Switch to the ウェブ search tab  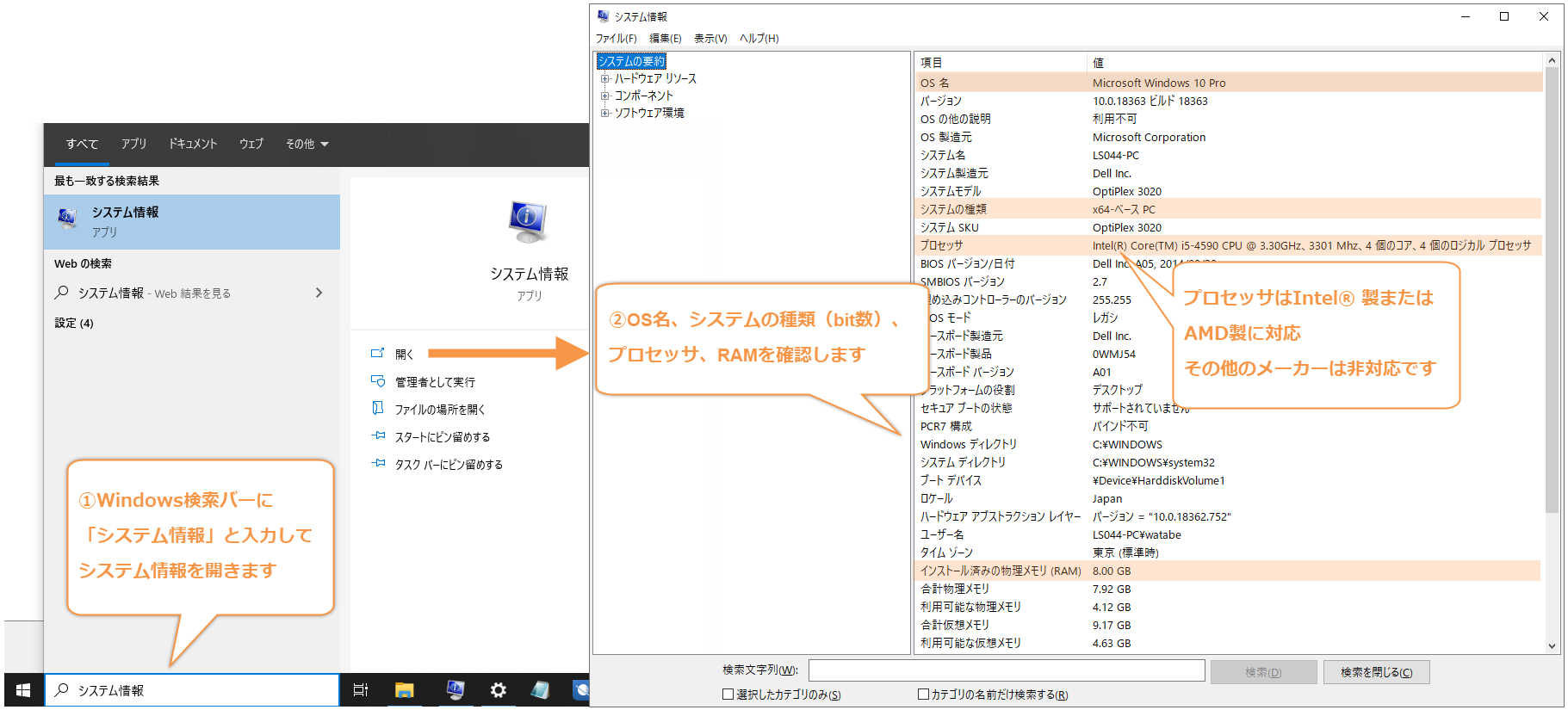pos(251,144)
